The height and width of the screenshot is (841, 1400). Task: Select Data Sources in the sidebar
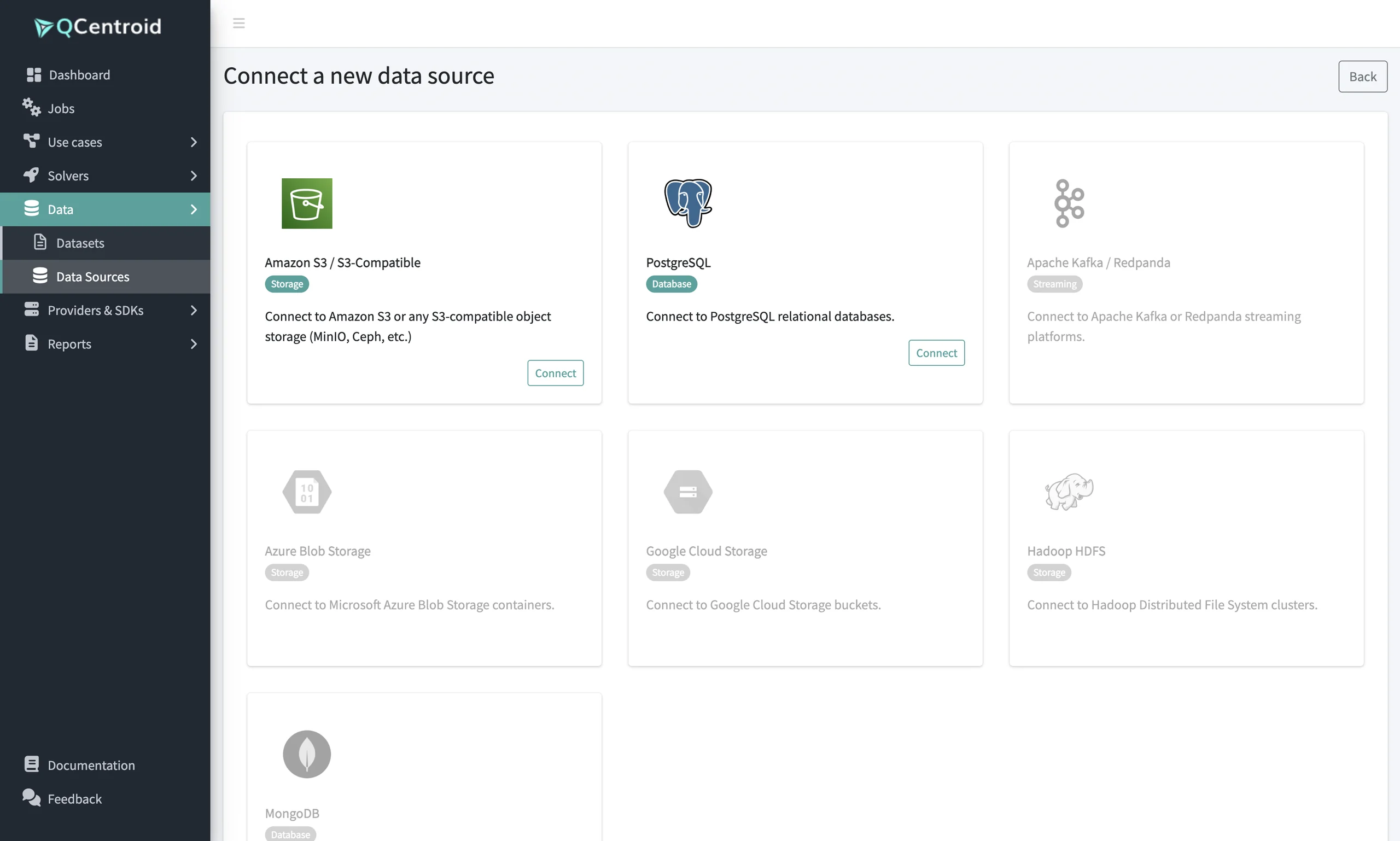click(x=106, y=277)
